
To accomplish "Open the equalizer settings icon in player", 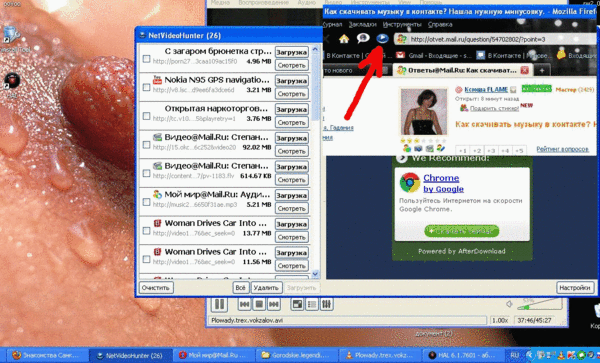I will [326, 304].
